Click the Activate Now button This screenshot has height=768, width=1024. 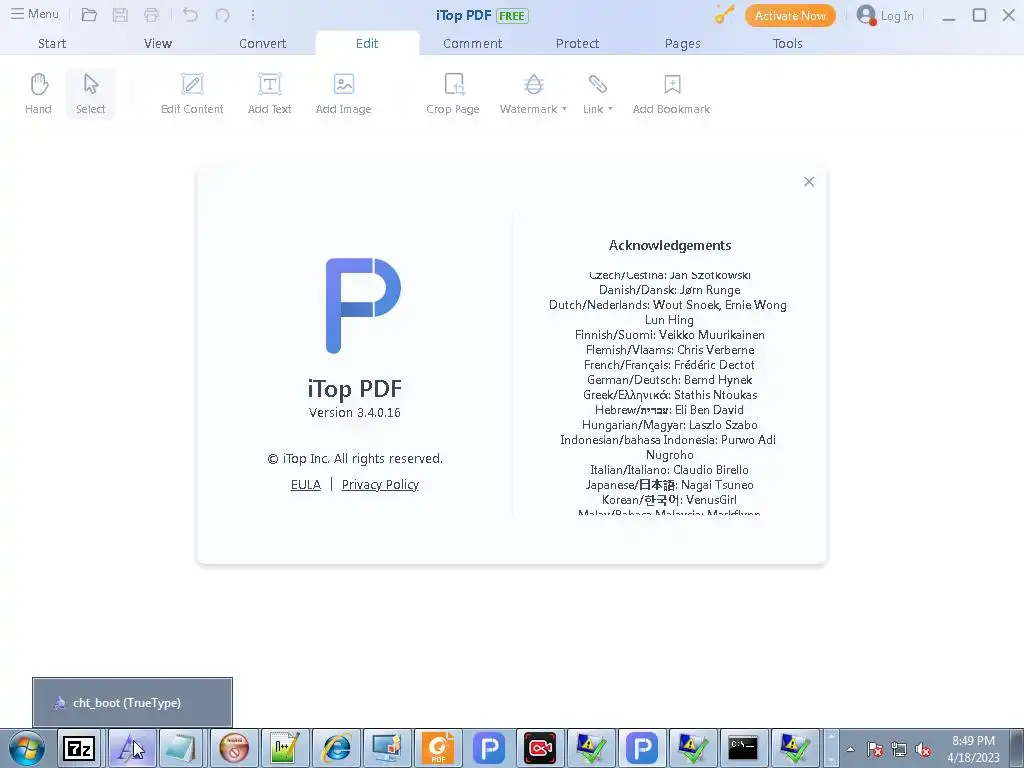(x=790, y=16)
